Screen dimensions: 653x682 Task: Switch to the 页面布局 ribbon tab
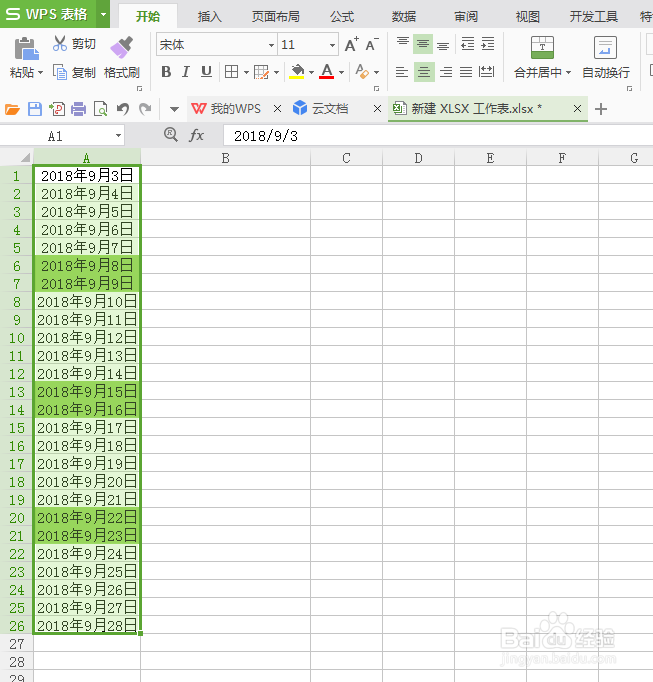tap(275, 17)
